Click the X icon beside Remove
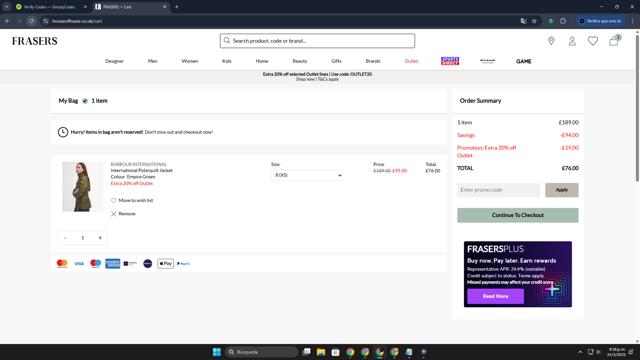 (x=113, y=214)
